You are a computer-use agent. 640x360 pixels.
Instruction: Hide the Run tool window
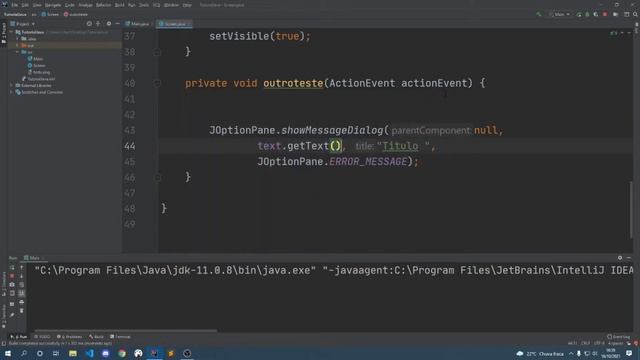[x=629, y=258]
